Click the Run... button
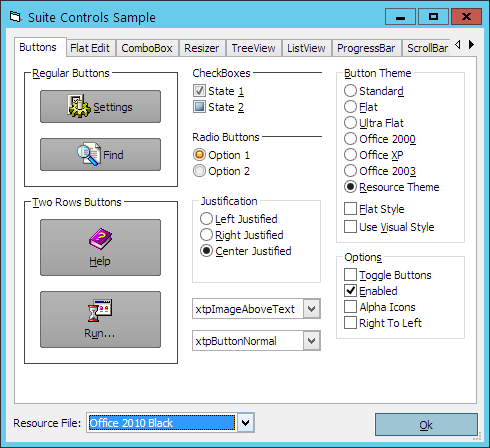The width and height of the screenshot is (490, 448). click(x=100, y=319)
